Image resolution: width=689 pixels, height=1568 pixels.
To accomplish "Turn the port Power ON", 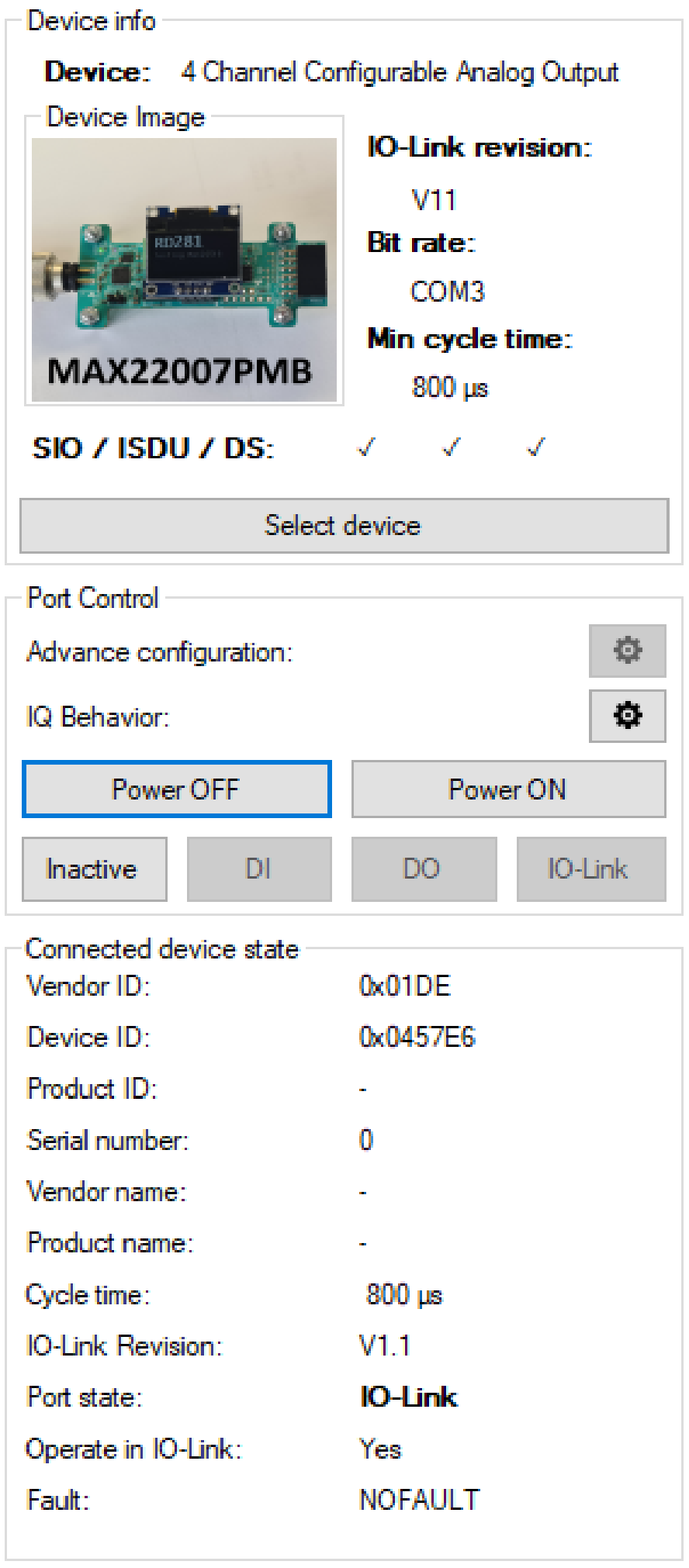I will [x=508, y=789].
